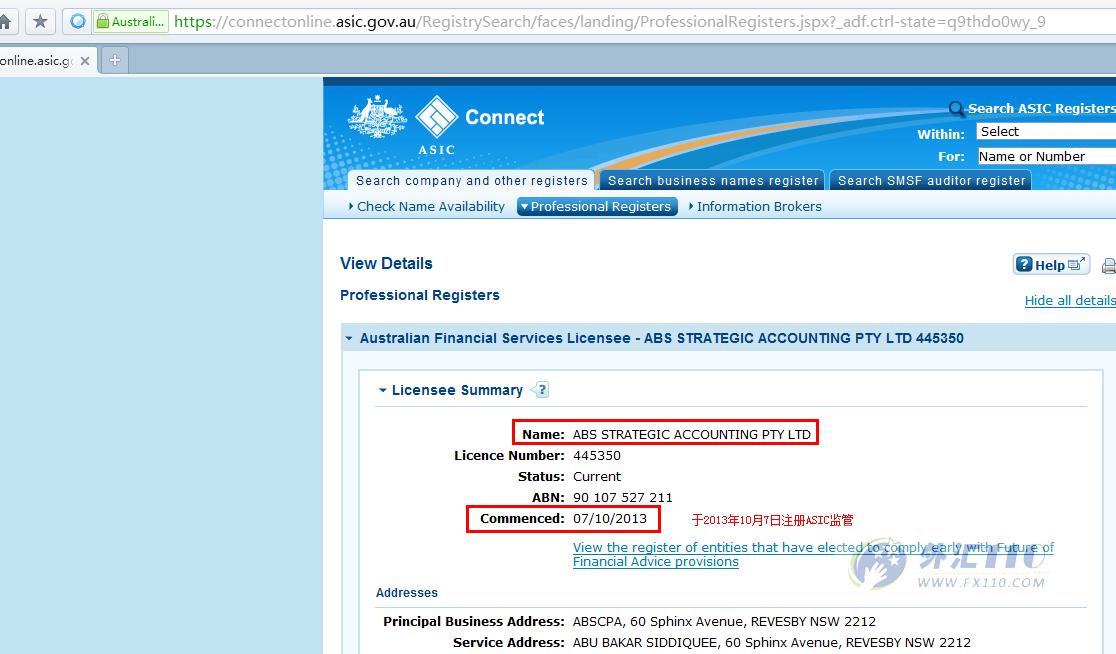The height and width of the screenshot is (654, 1116).
Task: Switch to Search SMSF auditor register tab
Action: [931, 181]
